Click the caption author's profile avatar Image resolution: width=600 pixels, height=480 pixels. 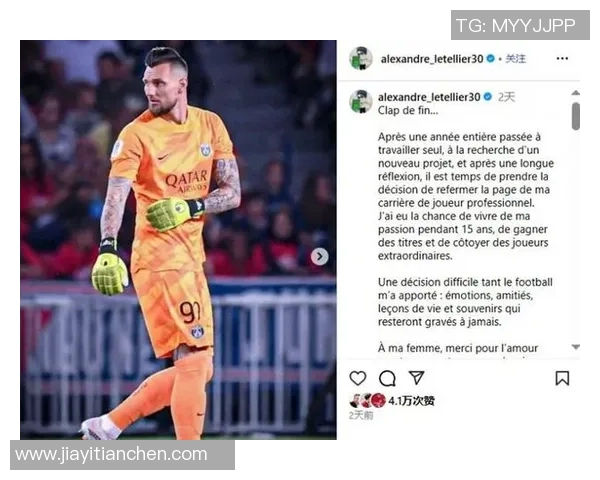361,101
